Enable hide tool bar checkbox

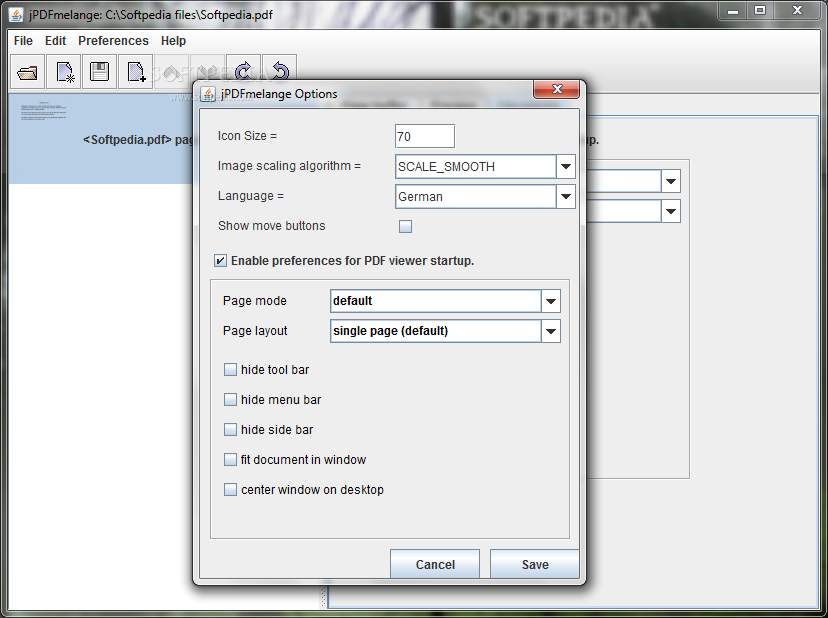tap(230, 369)
